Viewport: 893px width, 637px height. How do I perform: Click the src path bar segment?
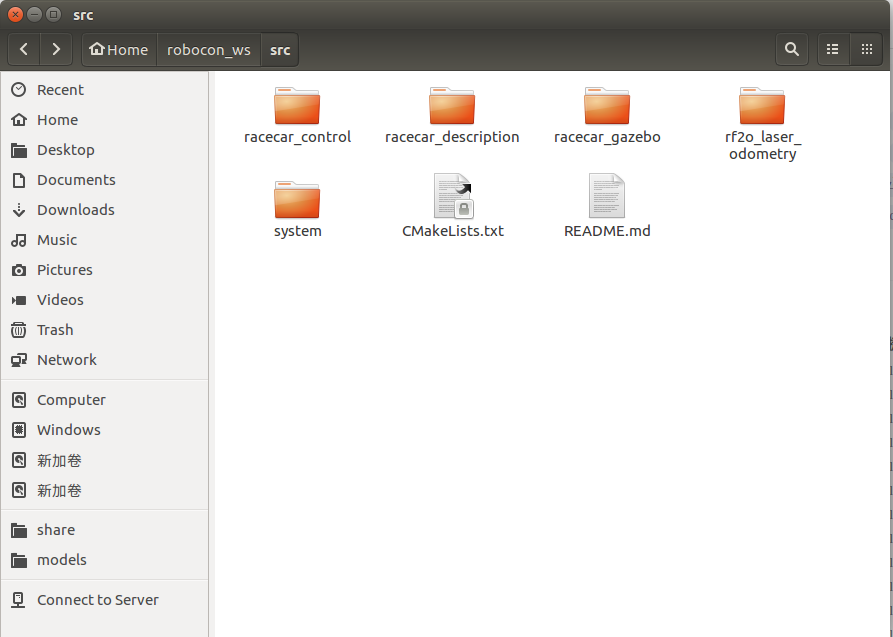click(x=280, y=50)
